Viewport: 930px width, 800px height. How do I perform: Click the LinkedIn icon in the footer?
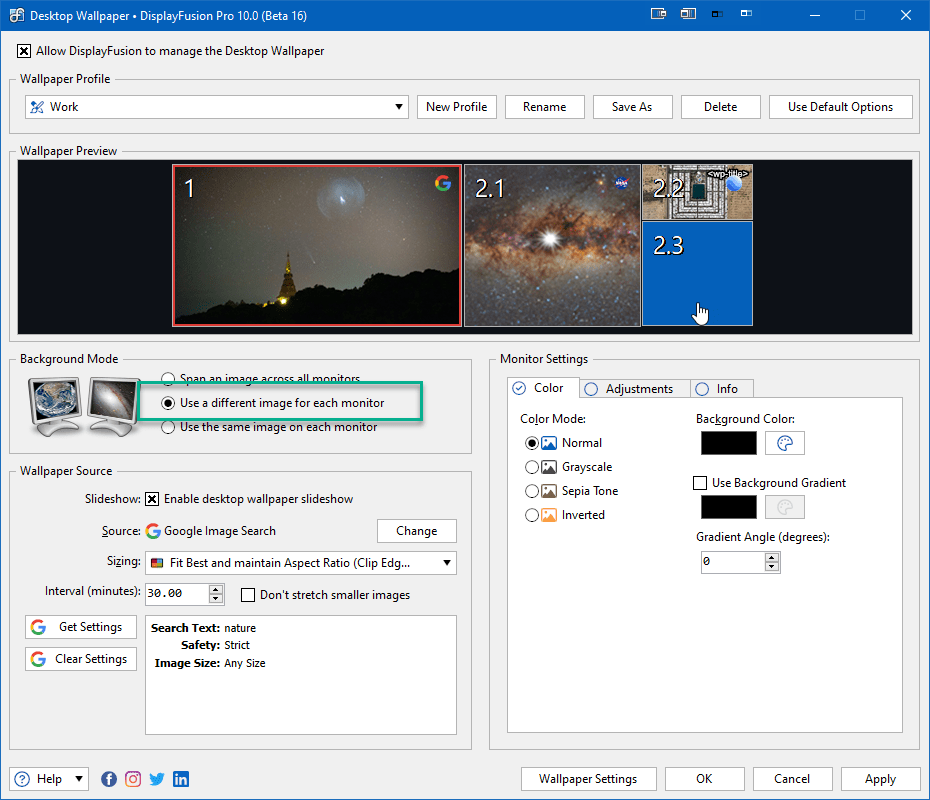tap(181, 779)
